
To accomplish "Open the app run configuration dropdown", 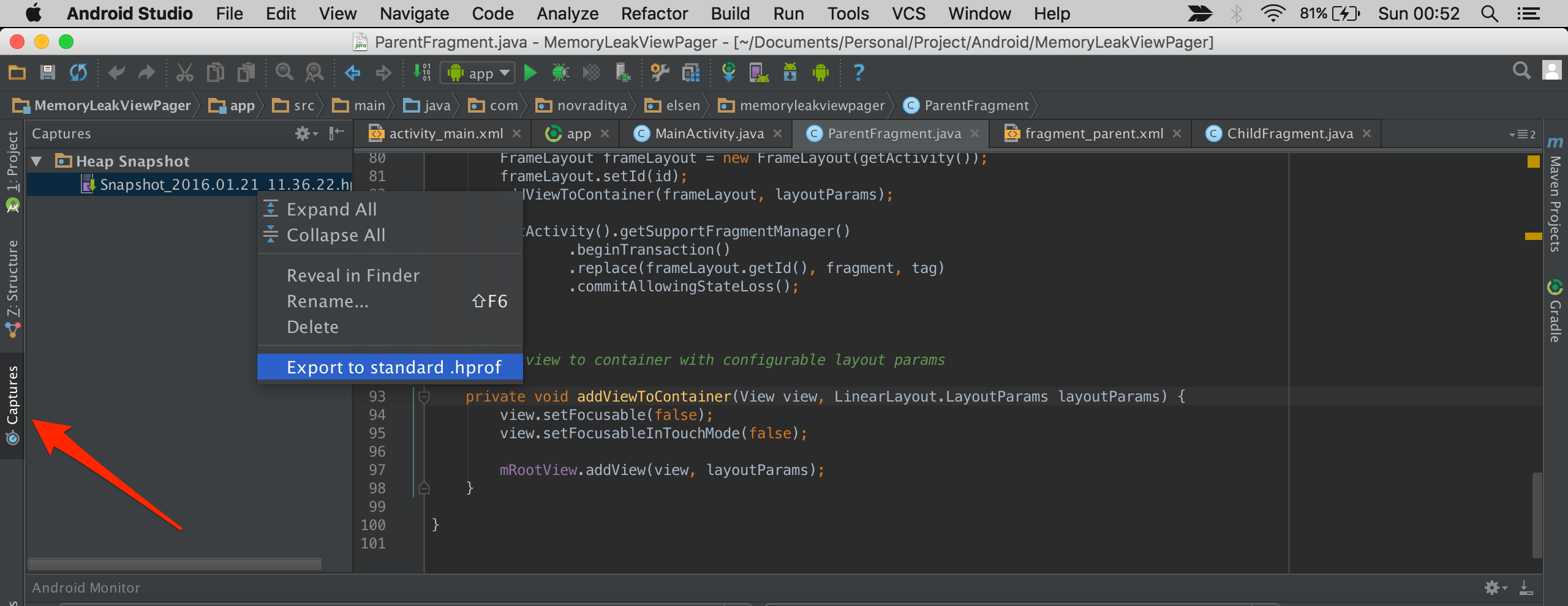I will click(478, 73).
